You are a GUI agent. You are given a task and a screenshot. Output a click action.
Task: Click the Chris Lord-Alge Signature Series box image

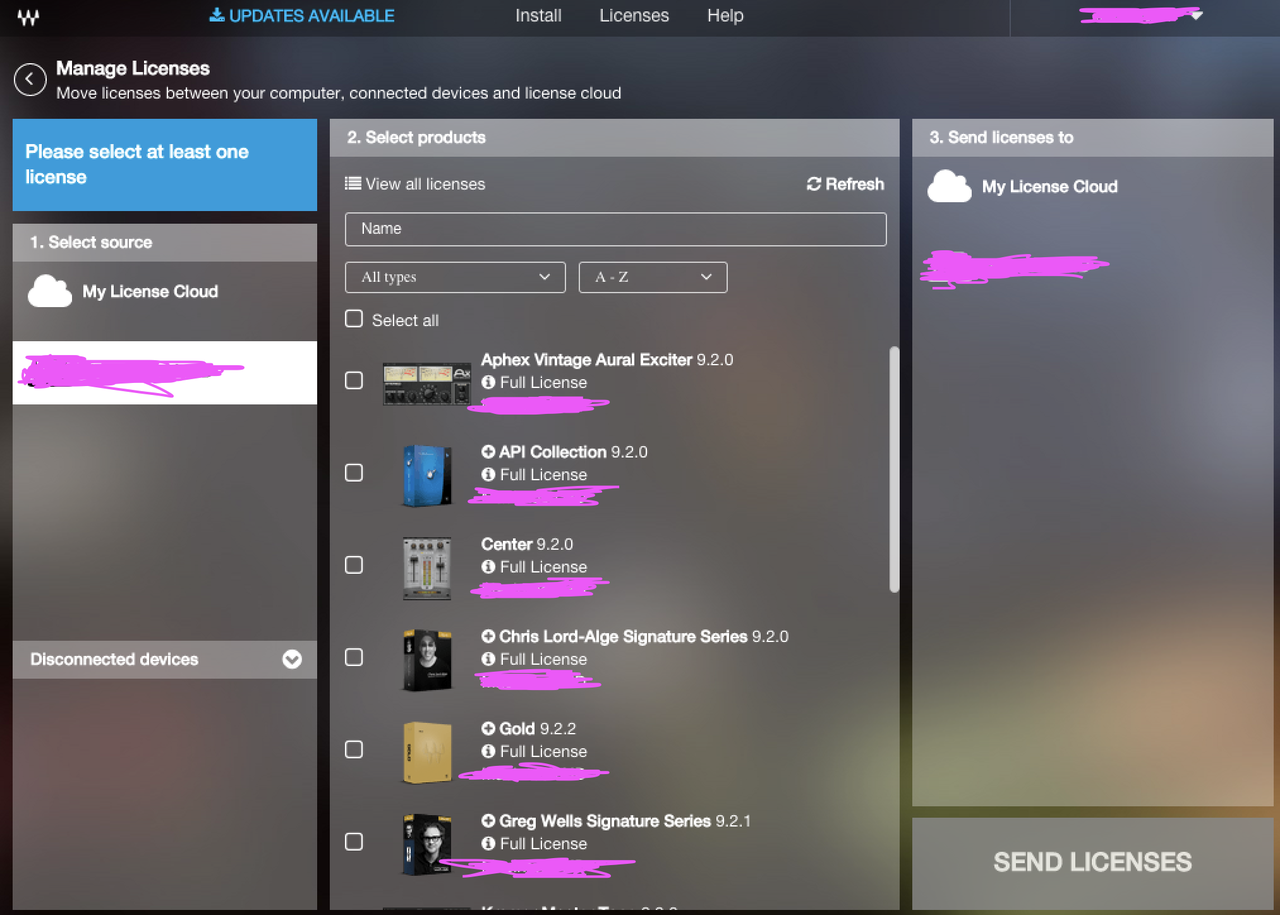[427, 660]
